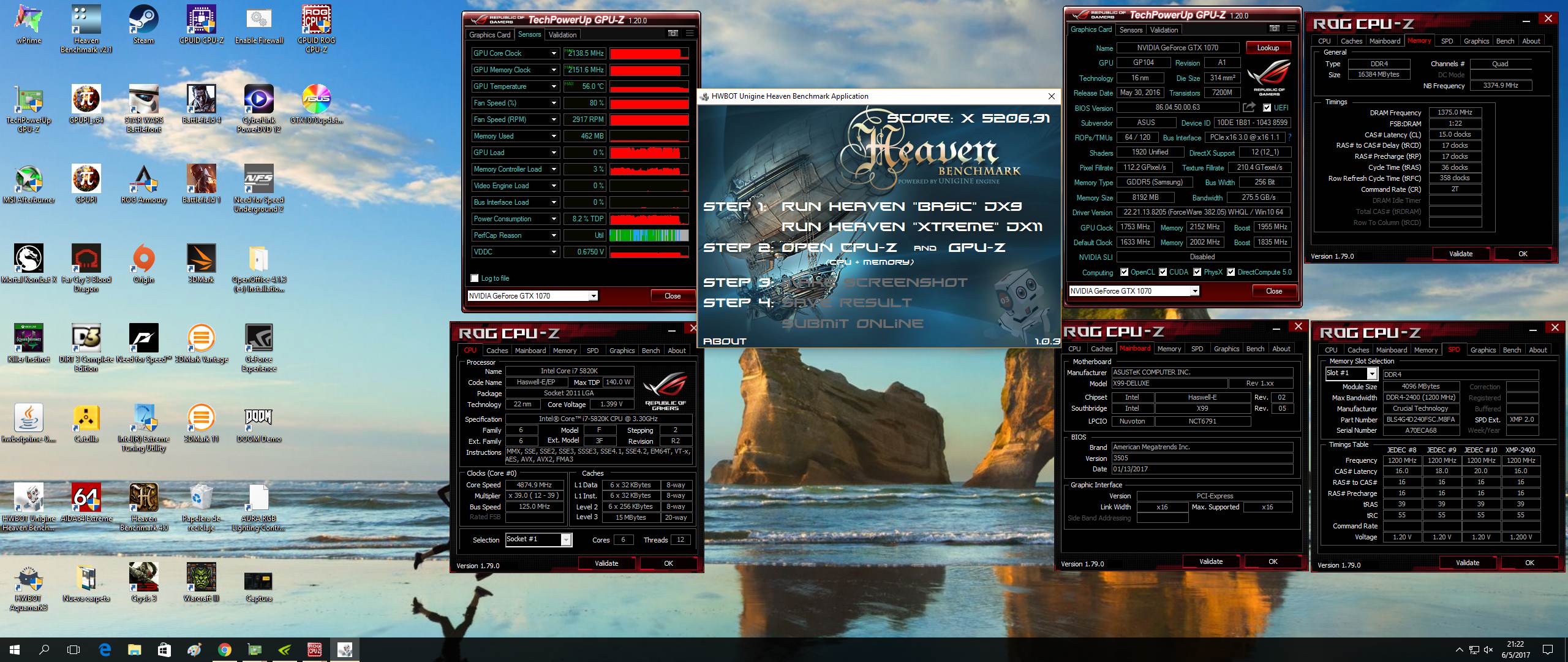Switch to Graphics Card tab in GPU-Z Sensors window

click(x=489, y=35)
